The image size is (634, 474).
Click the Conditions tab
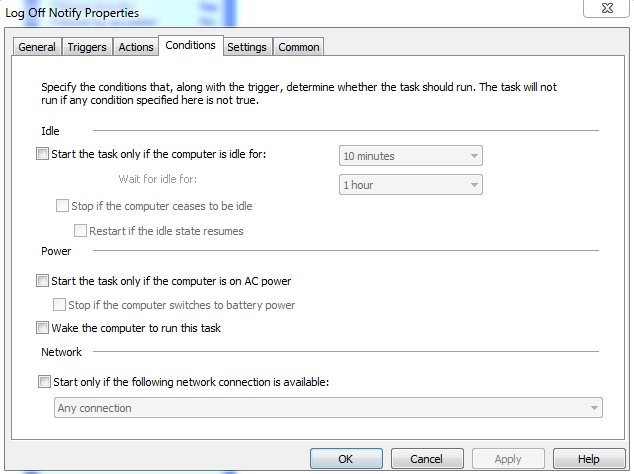(x=190, y=46)
